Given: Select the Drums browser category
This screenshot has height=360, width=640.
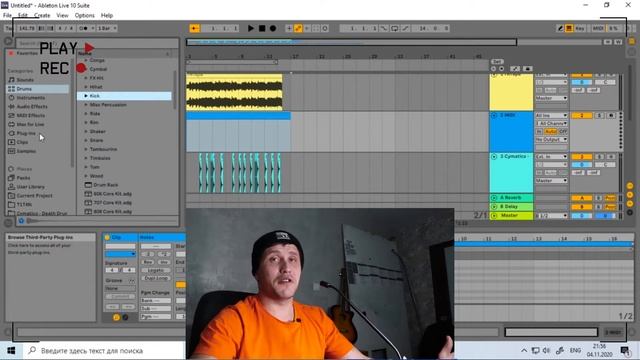Looking at the screenshot, I should tap(38, 89).
